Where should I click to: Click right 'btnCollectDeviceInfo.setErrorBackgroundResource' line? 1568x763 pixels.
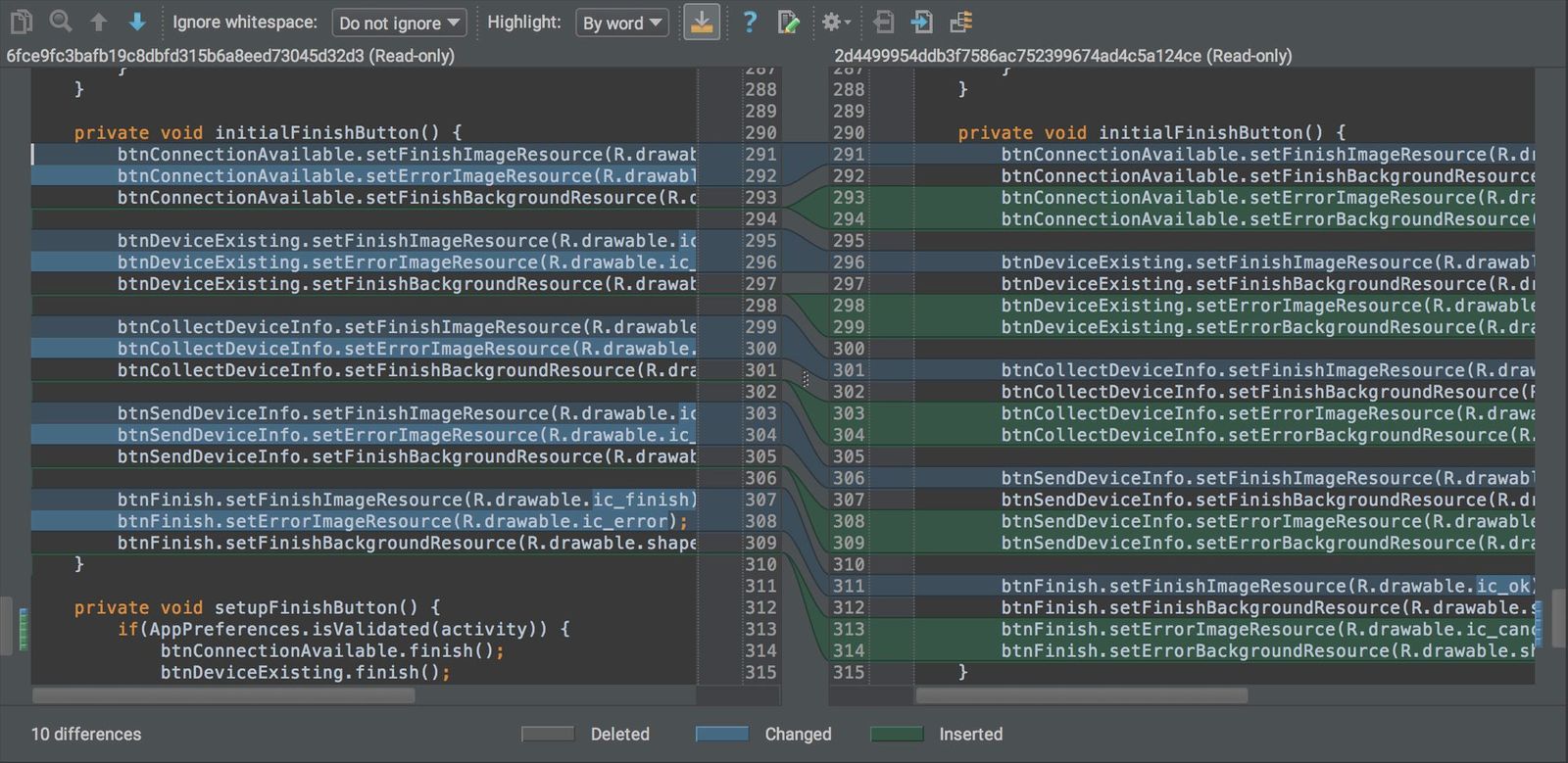point(1268,435)
